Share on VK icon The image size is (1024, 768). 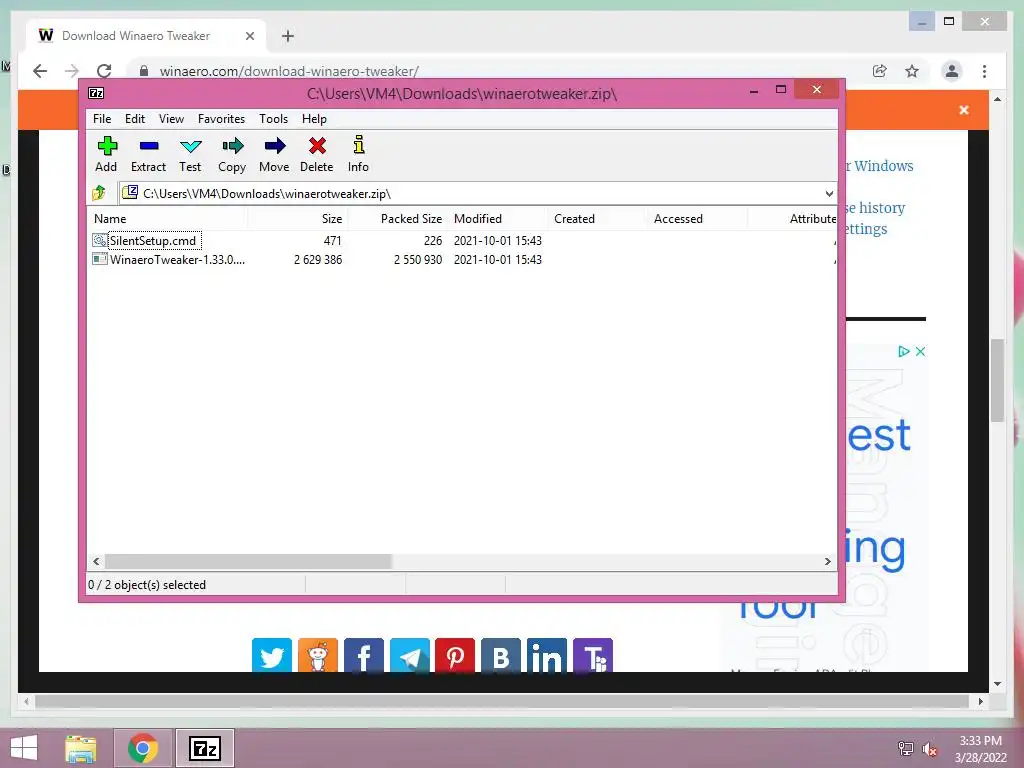501,656
